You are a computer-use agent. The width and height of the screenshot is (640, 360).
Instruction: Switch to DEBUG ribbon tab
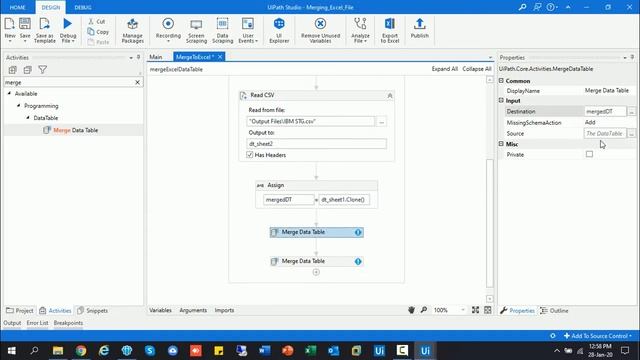coord(83,7)
